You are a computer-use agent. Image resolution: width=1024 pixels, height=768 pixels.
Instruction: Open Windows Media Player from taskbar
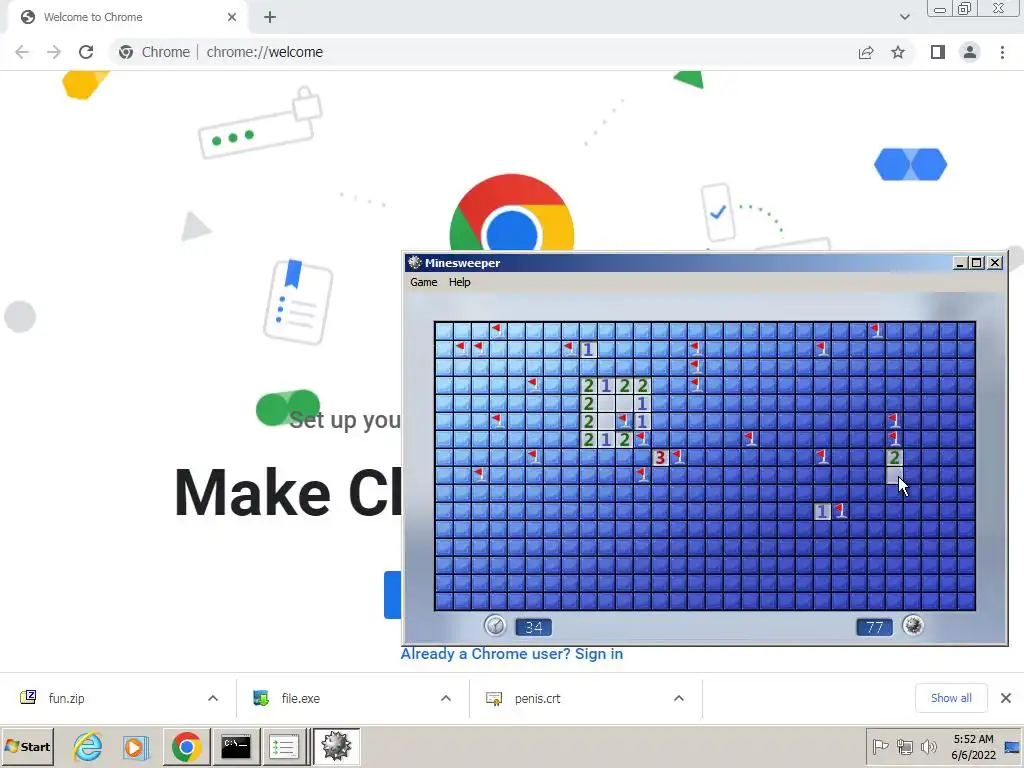point(135,746)
